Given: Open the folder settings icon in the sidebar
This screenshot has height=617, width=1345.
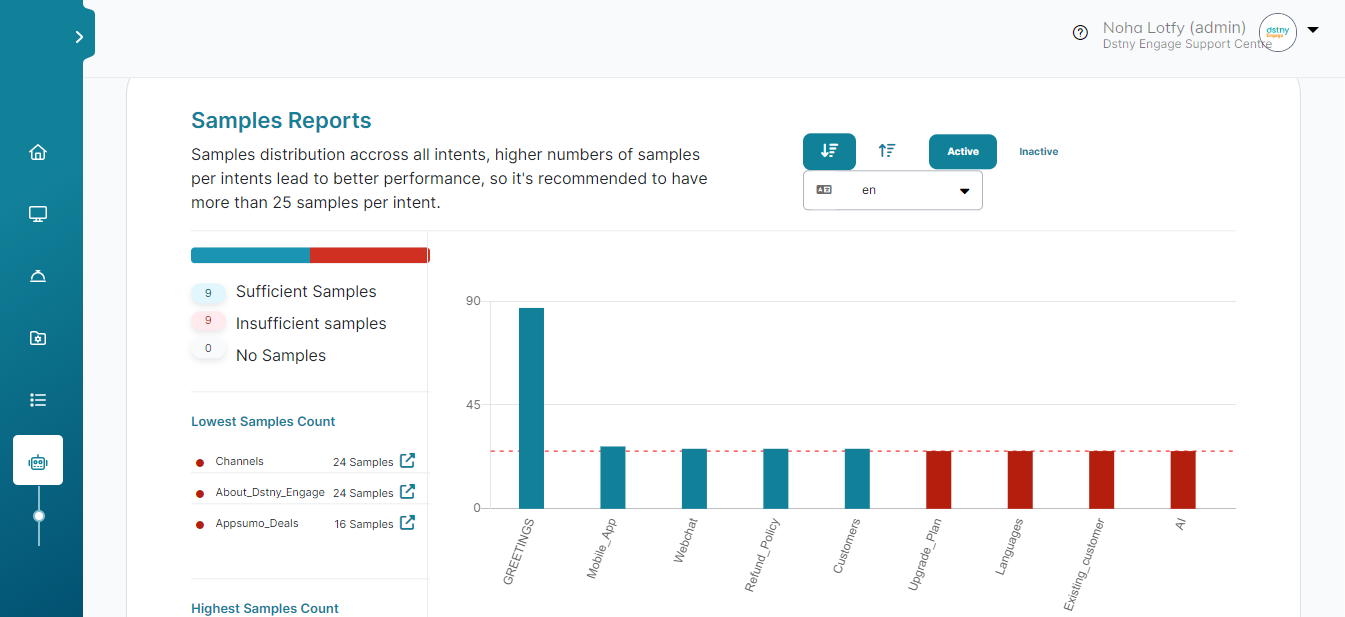Looking at the screenshot, I should coord(38,337).
